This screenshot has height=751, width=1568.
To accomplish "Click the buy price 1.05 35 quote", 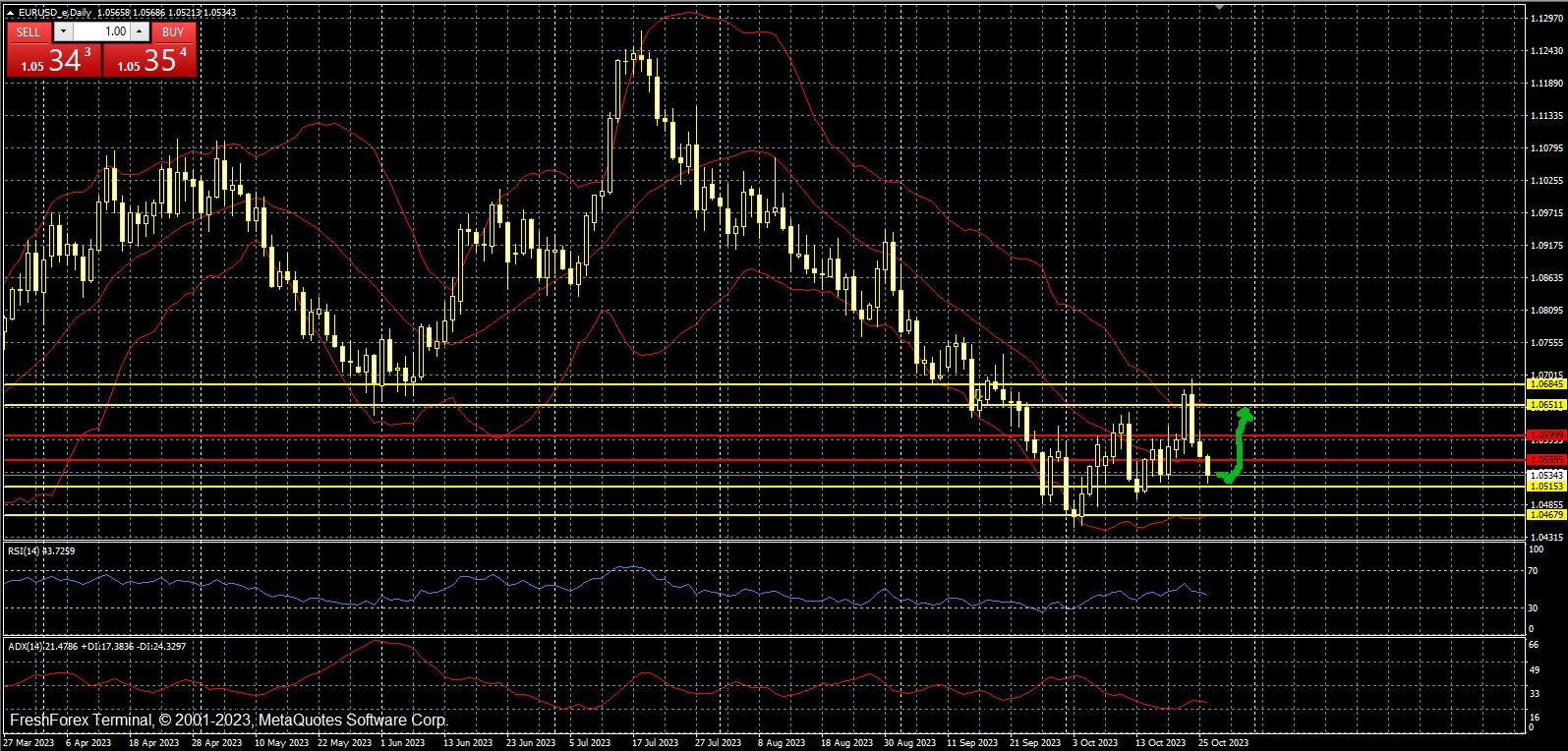I will 150,61.
